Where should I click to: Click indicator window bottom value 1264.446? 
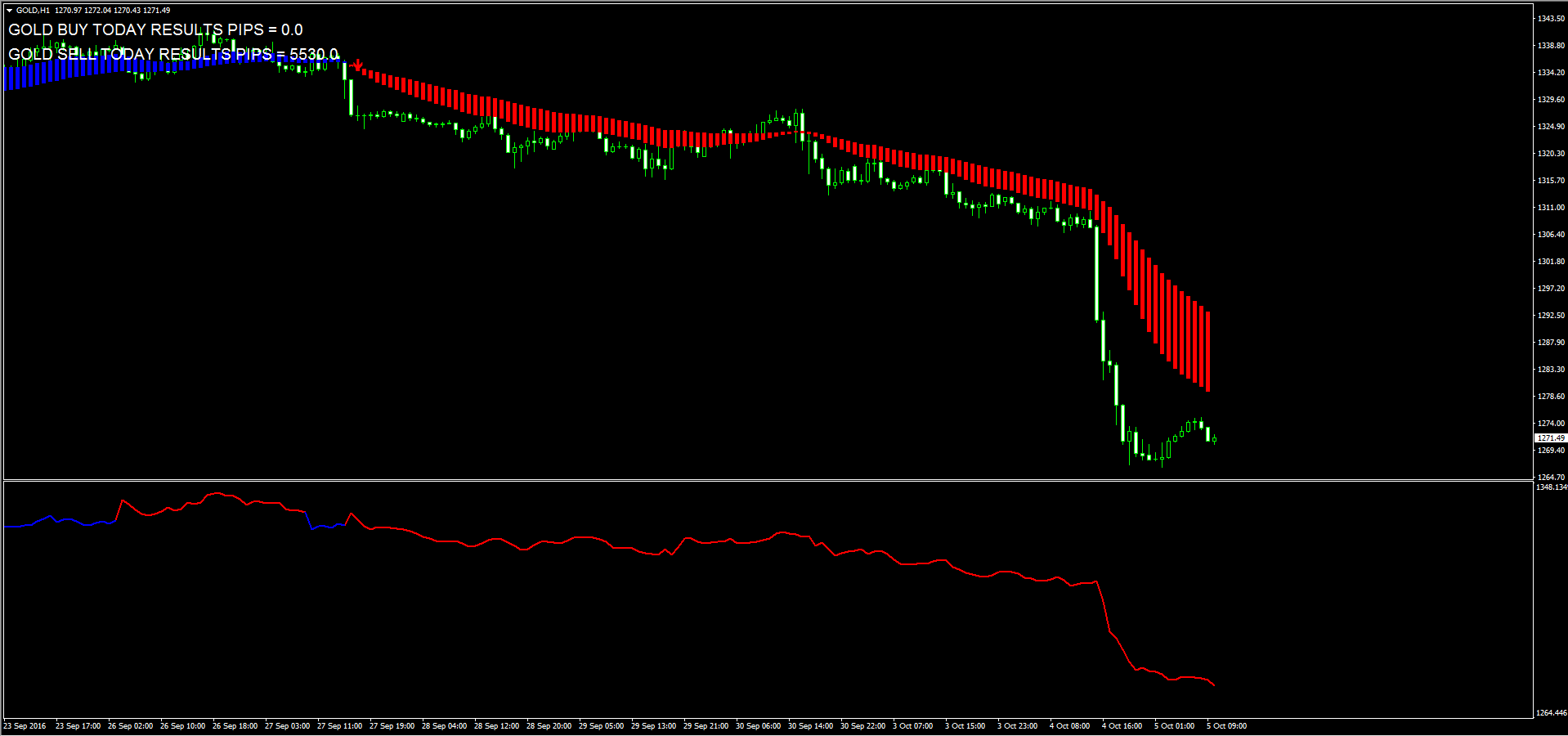pos(1552,713)
